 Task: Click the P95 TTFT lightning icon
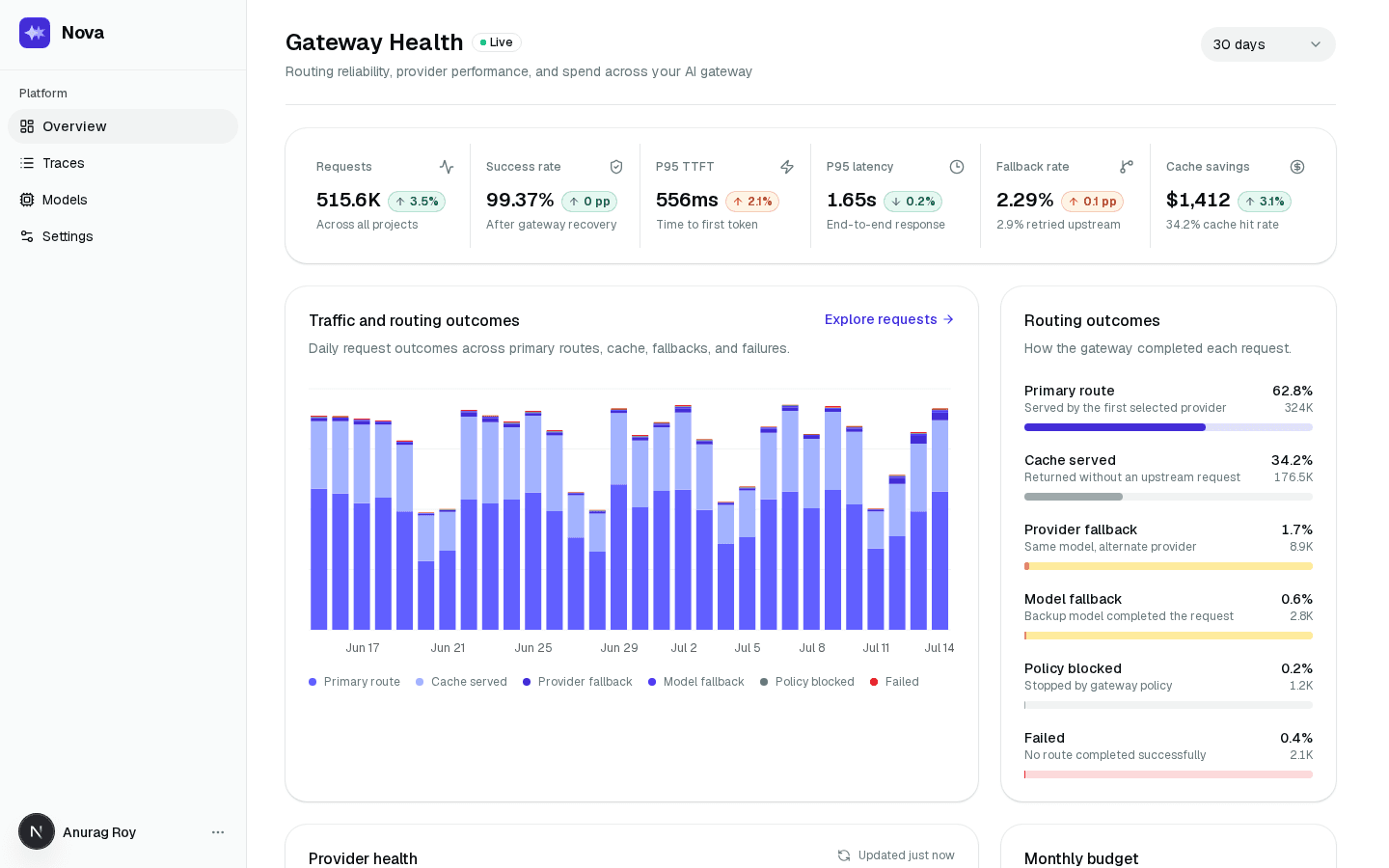(787, 167)
